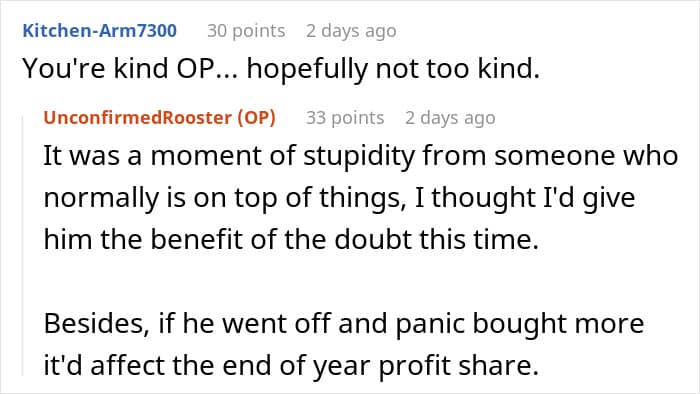
Task: Click the line "him the benefit of the doubt this time."
Action: 291,239
